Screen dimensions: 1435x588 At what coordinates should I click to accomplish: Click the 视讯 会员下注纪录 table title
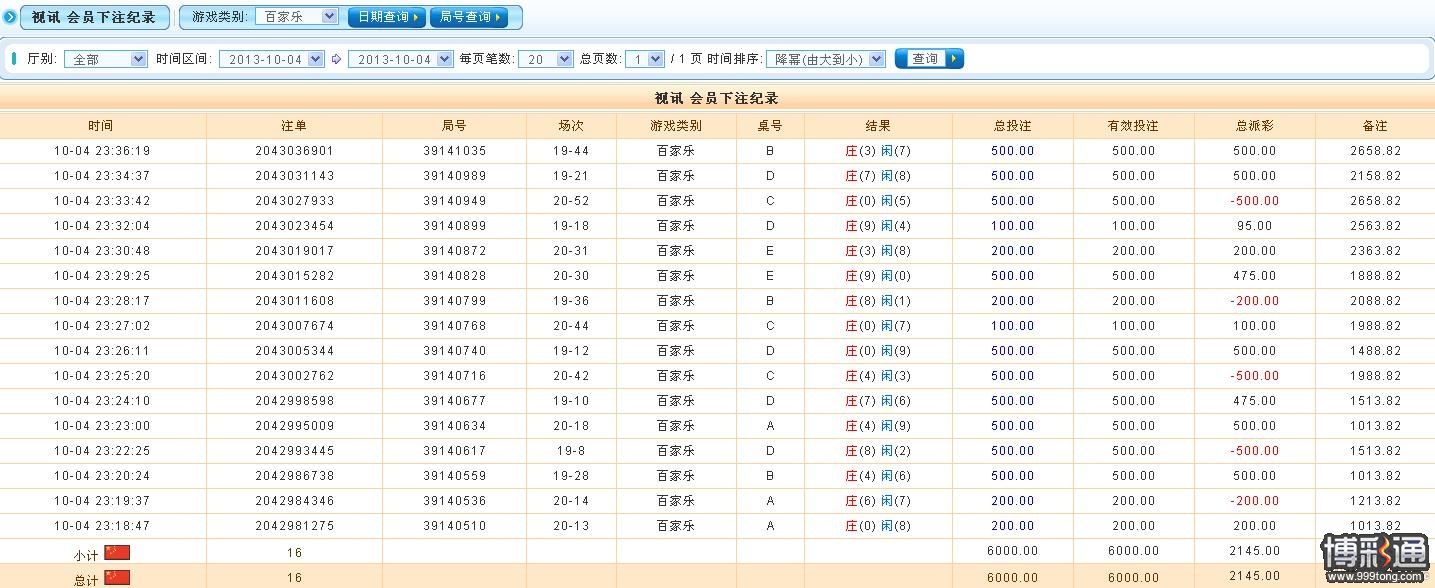tap(716, 98)
